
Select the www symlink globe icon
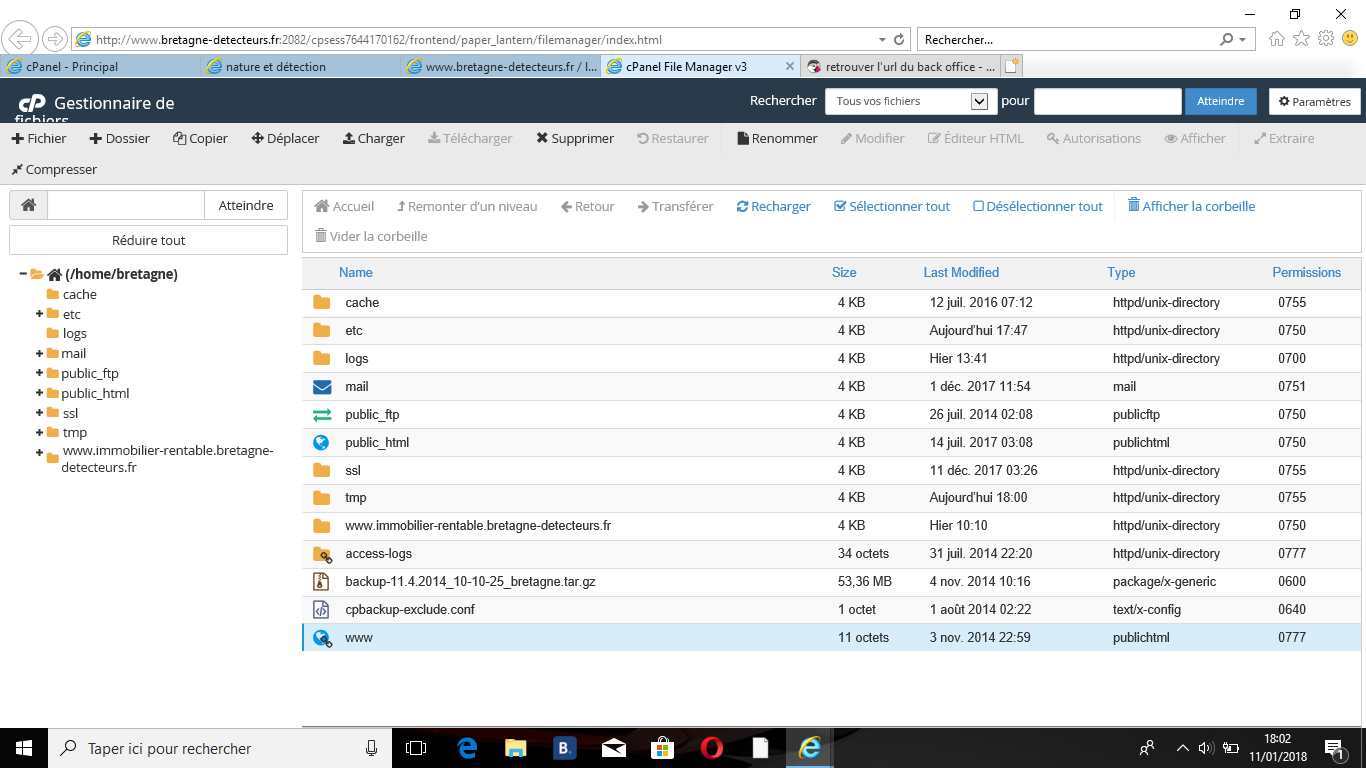coord(322,637)
